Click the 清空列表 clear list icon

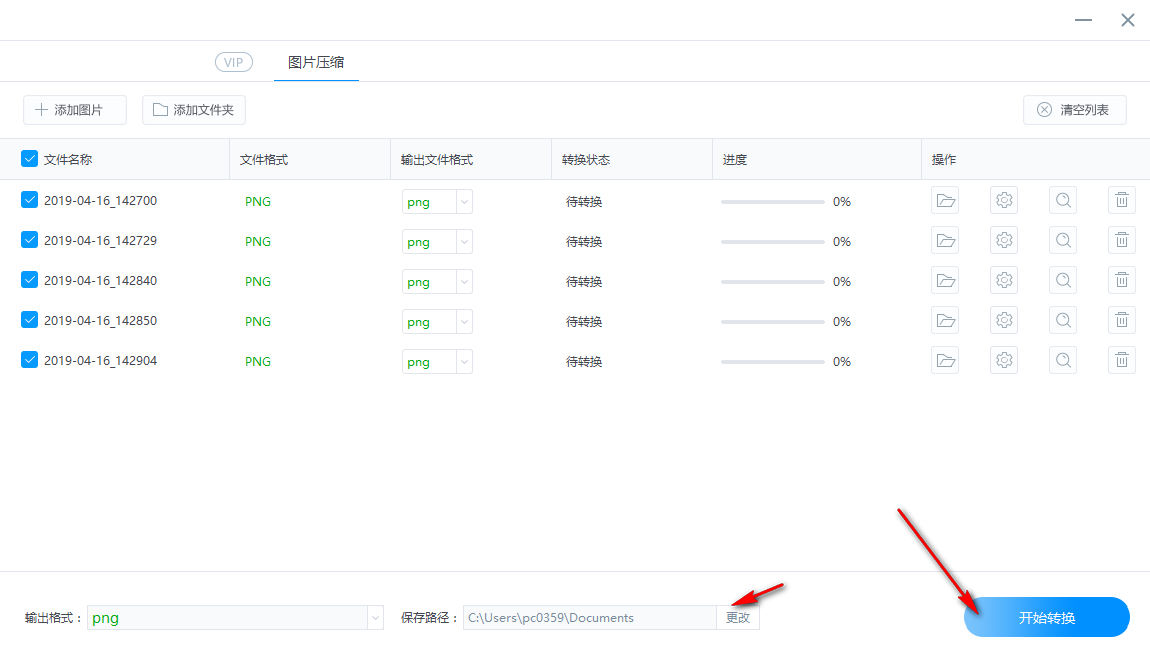[1045, 109]
